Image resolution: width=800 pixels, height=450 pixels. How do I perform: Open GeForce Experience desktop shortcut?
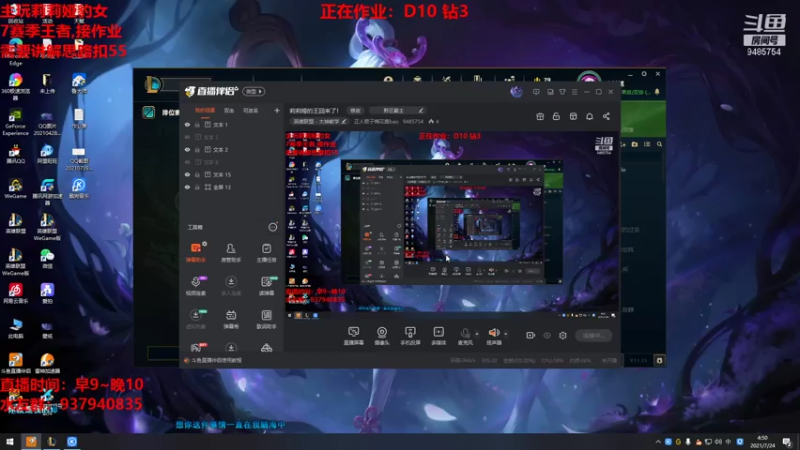point(15,123)
